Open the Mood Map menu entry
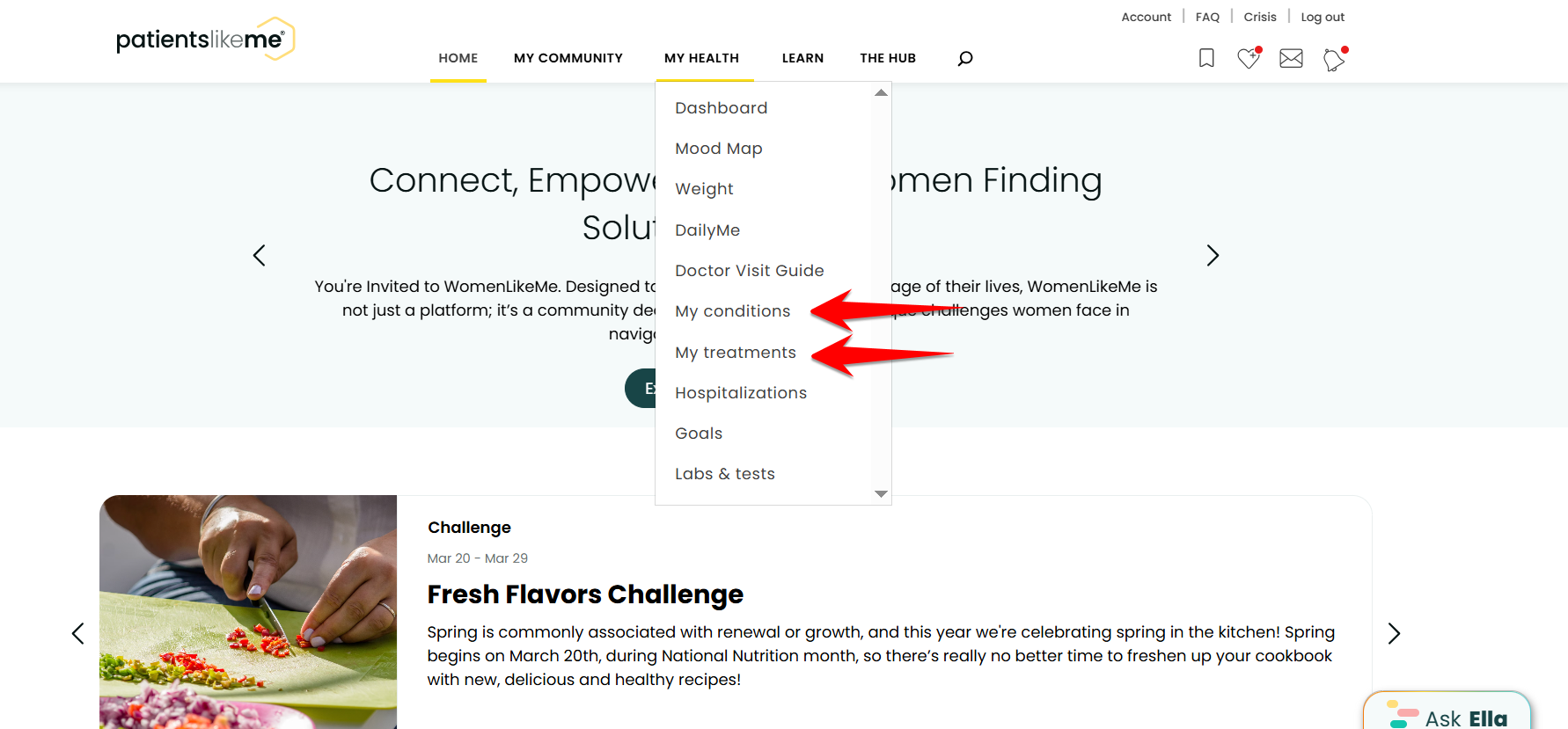1568x729 pixels. (719, 149)
